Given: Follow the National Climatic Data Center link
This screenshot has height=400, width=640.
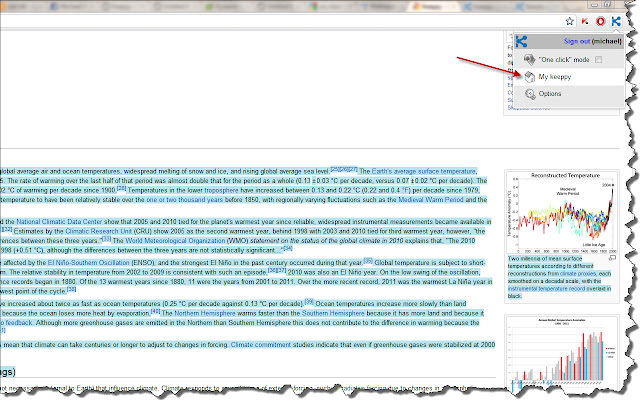Looking at the screenshot, I should pyautogui.click(x=59, y=222).
